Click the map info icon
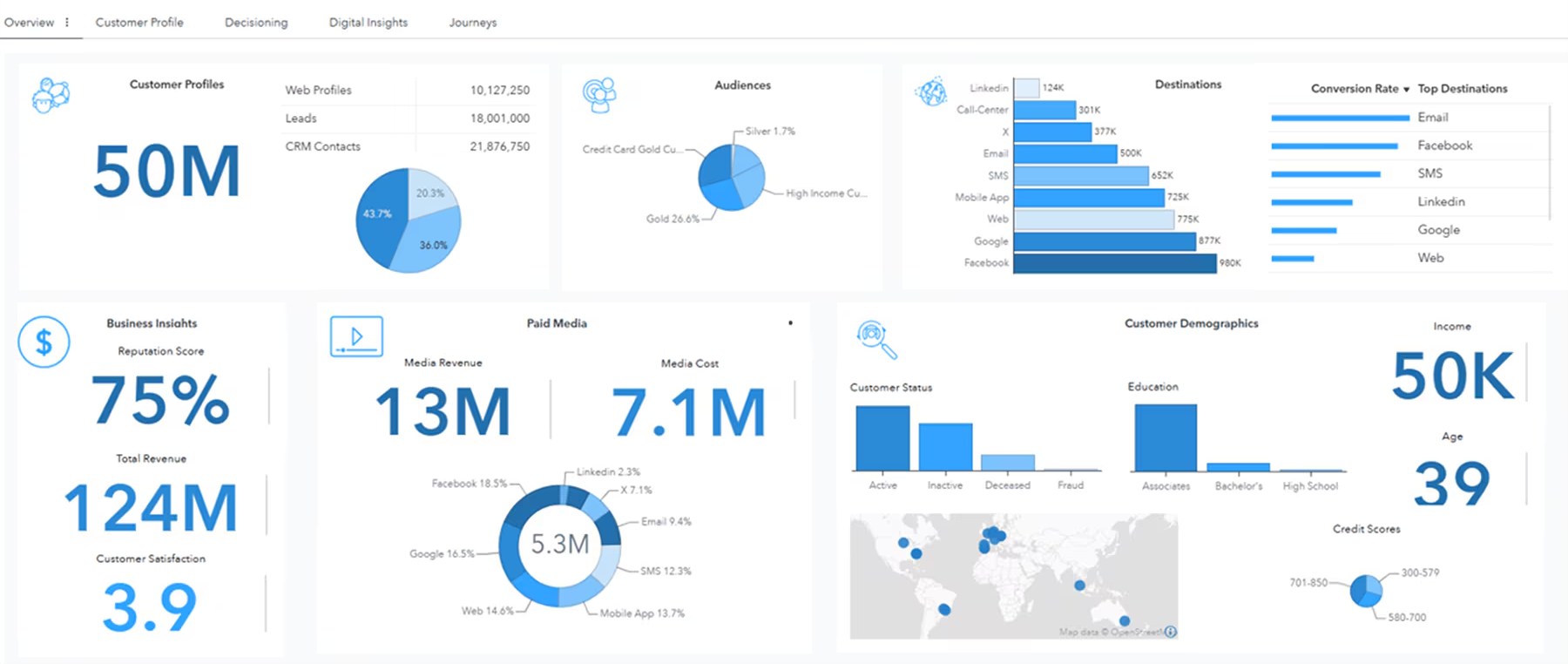 pyautogui.click(x=1171, y=632)
